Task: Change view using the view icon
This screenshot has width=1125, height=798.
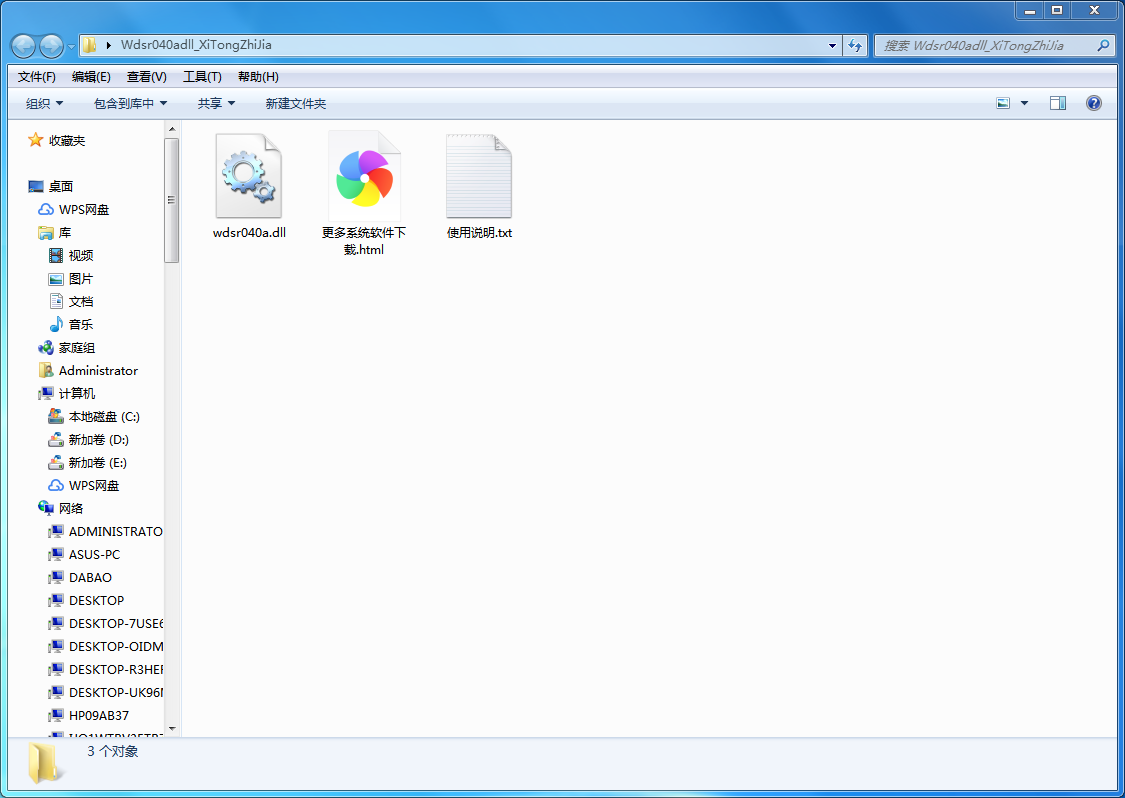Action: coord(1003,103)
